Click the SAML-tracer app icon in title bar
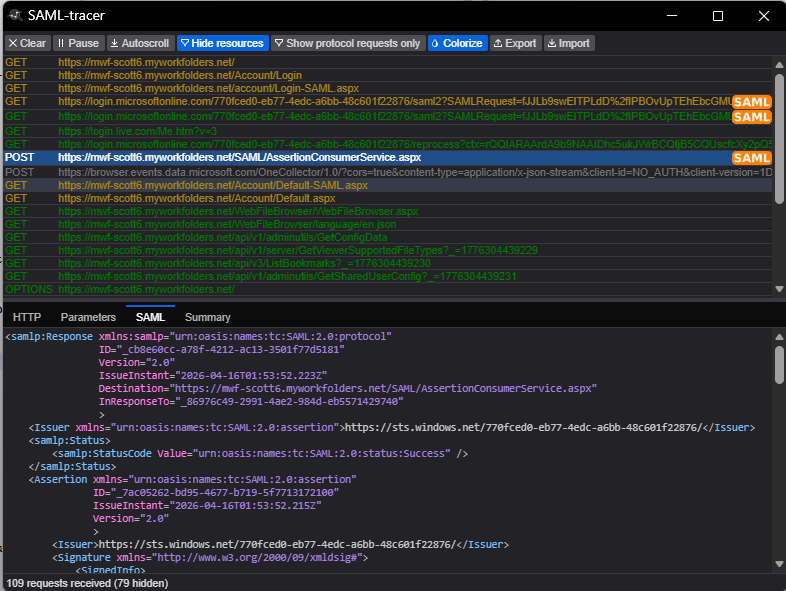The image size is (786, 591). (x=15, y=16)
